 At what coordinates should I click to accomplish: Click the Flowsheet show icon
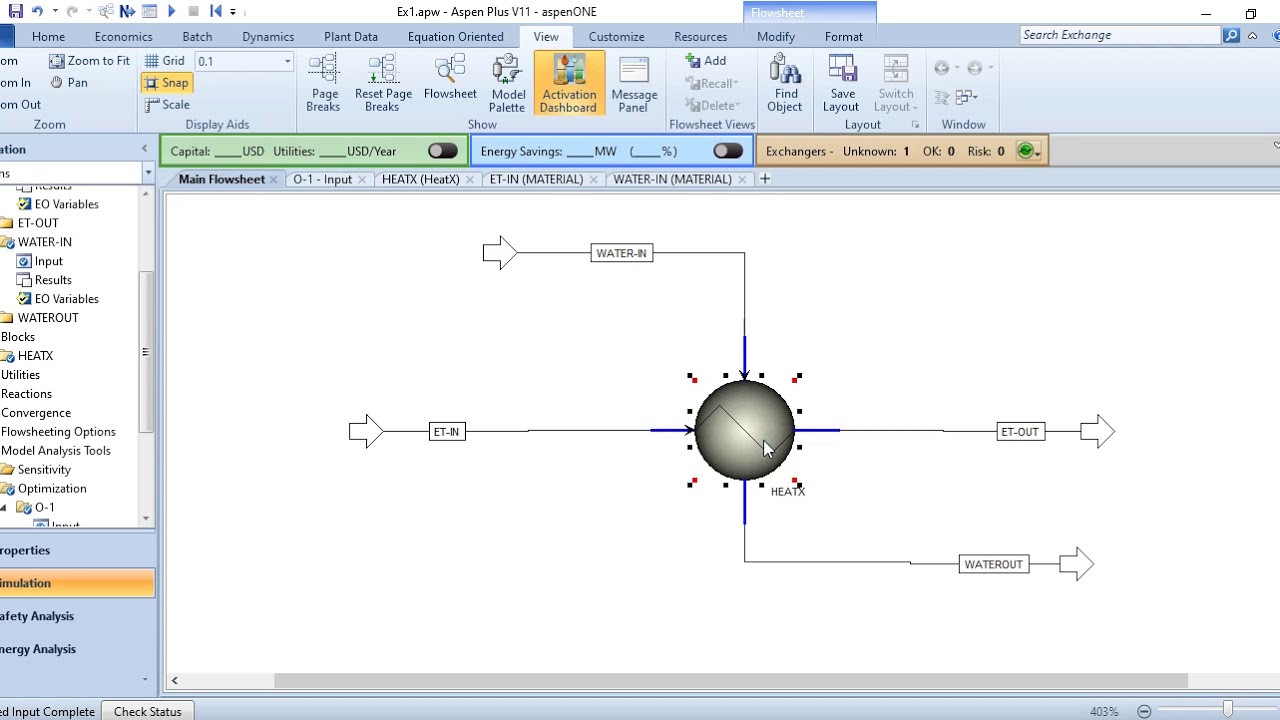click(x=450, y=78)
